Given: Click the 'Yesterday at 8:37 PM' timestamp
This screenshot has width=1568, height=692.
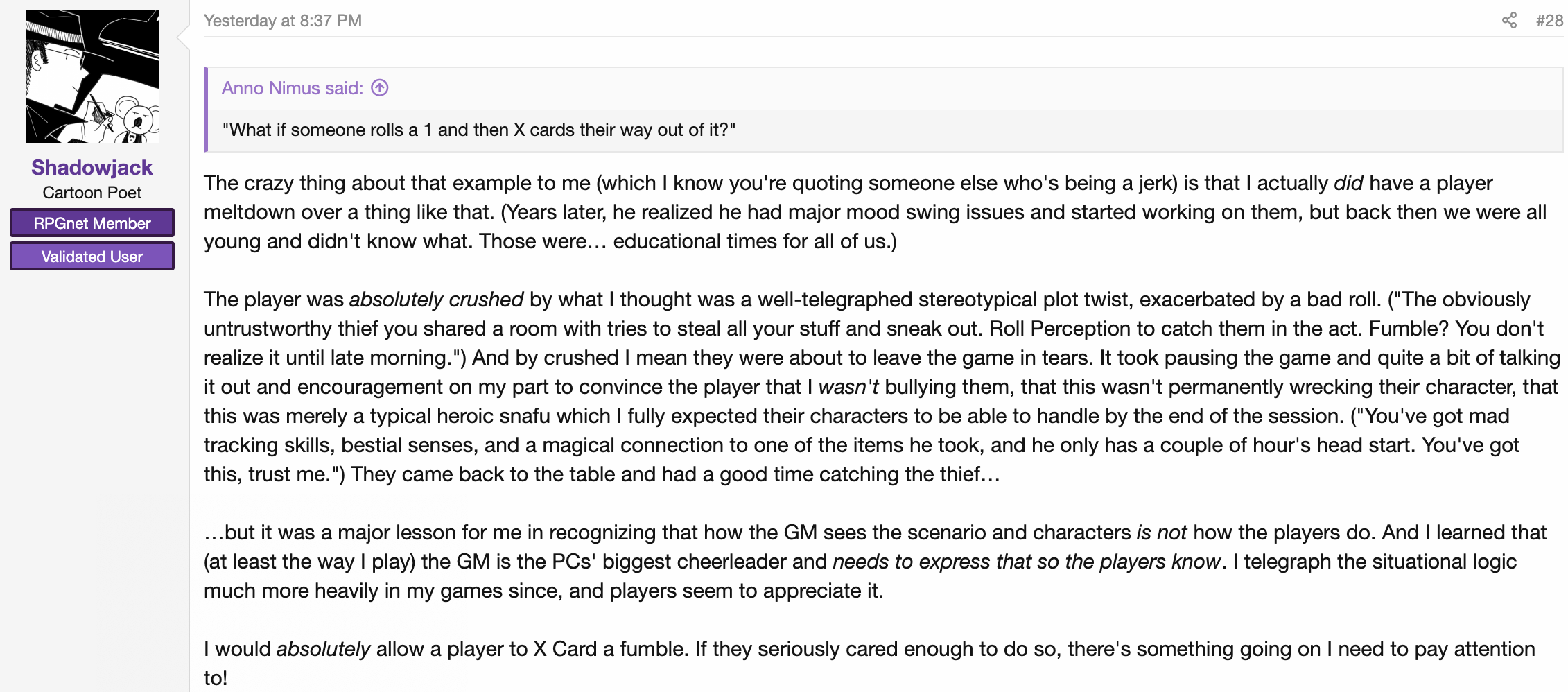Looking at the screenshot, I should pos(283,21).
